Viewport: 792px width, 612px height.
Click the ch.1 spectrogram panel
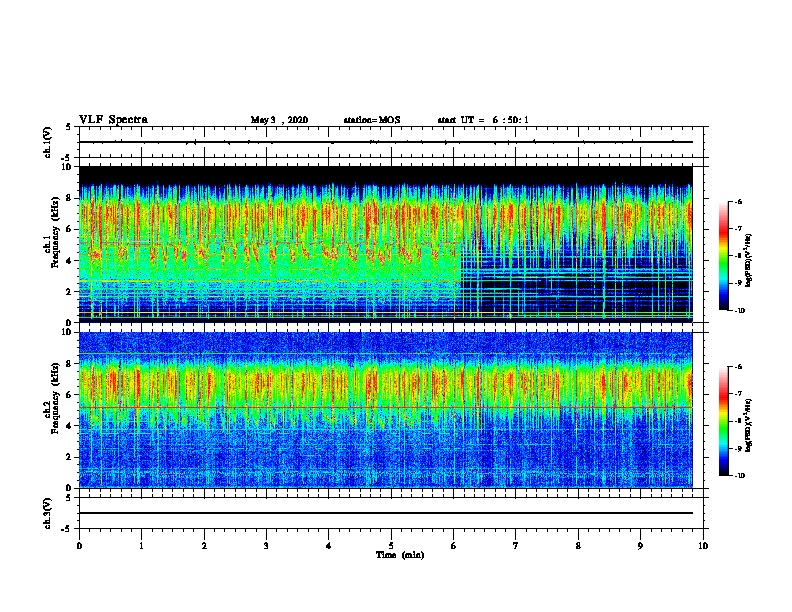tap(386, 244)
